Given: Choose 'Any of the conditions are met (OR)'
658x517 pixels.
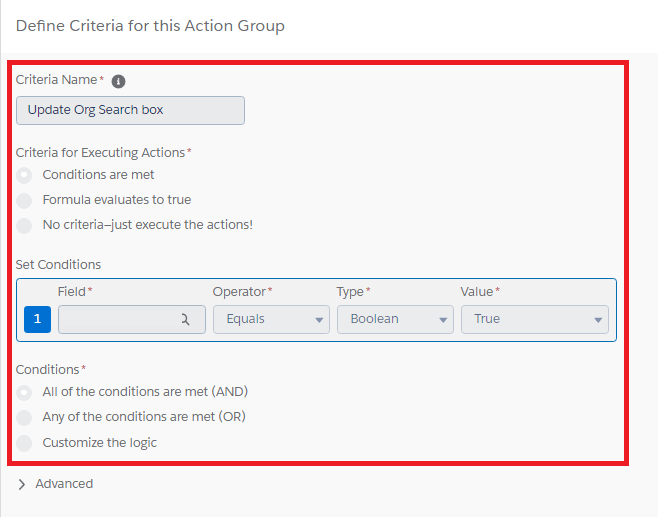Looking at the screenshot, I should pyautogui.click(x=25, y=417).
